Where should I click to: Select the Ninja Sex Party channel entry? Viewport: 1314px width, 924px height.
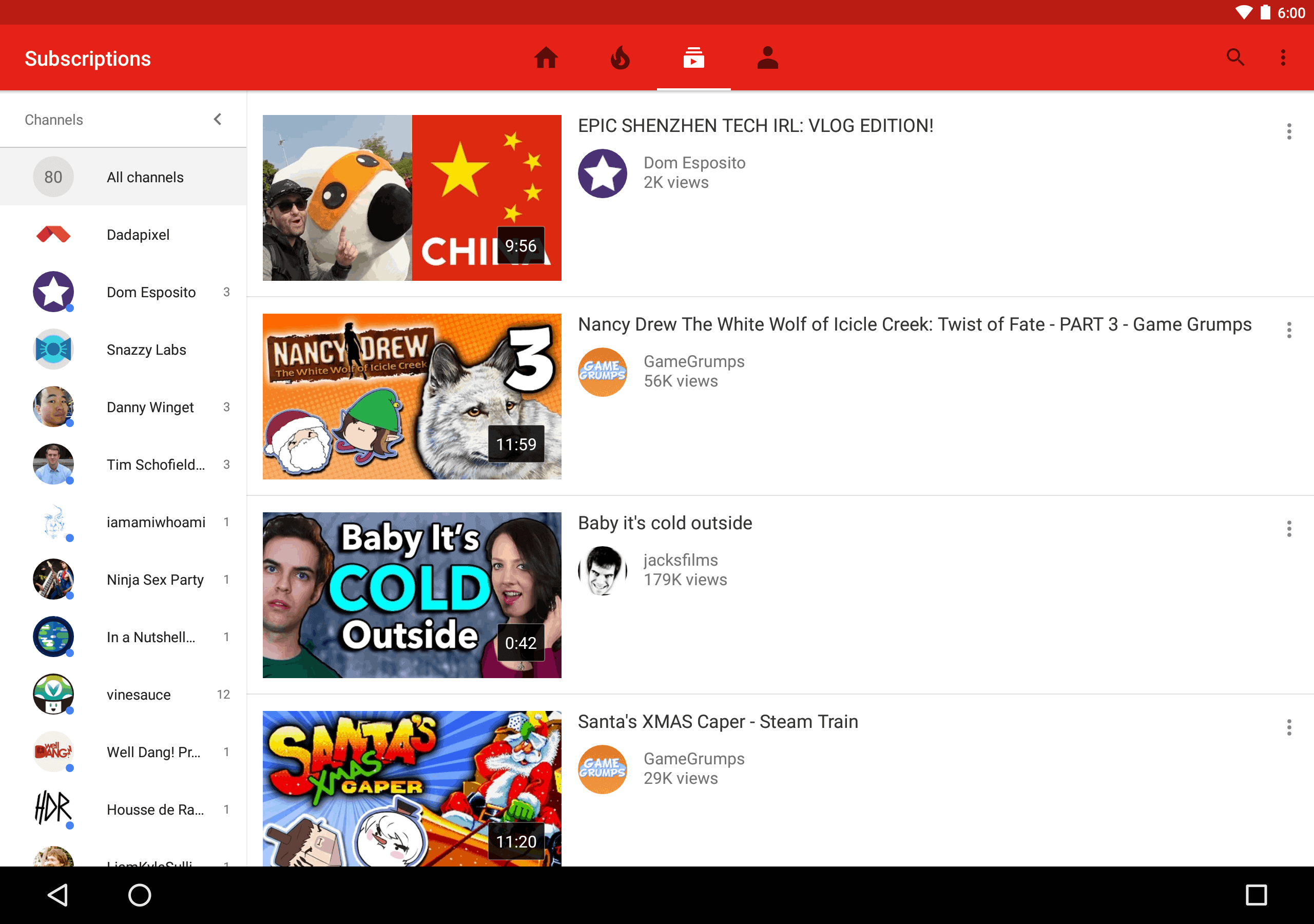click(154, 580)
